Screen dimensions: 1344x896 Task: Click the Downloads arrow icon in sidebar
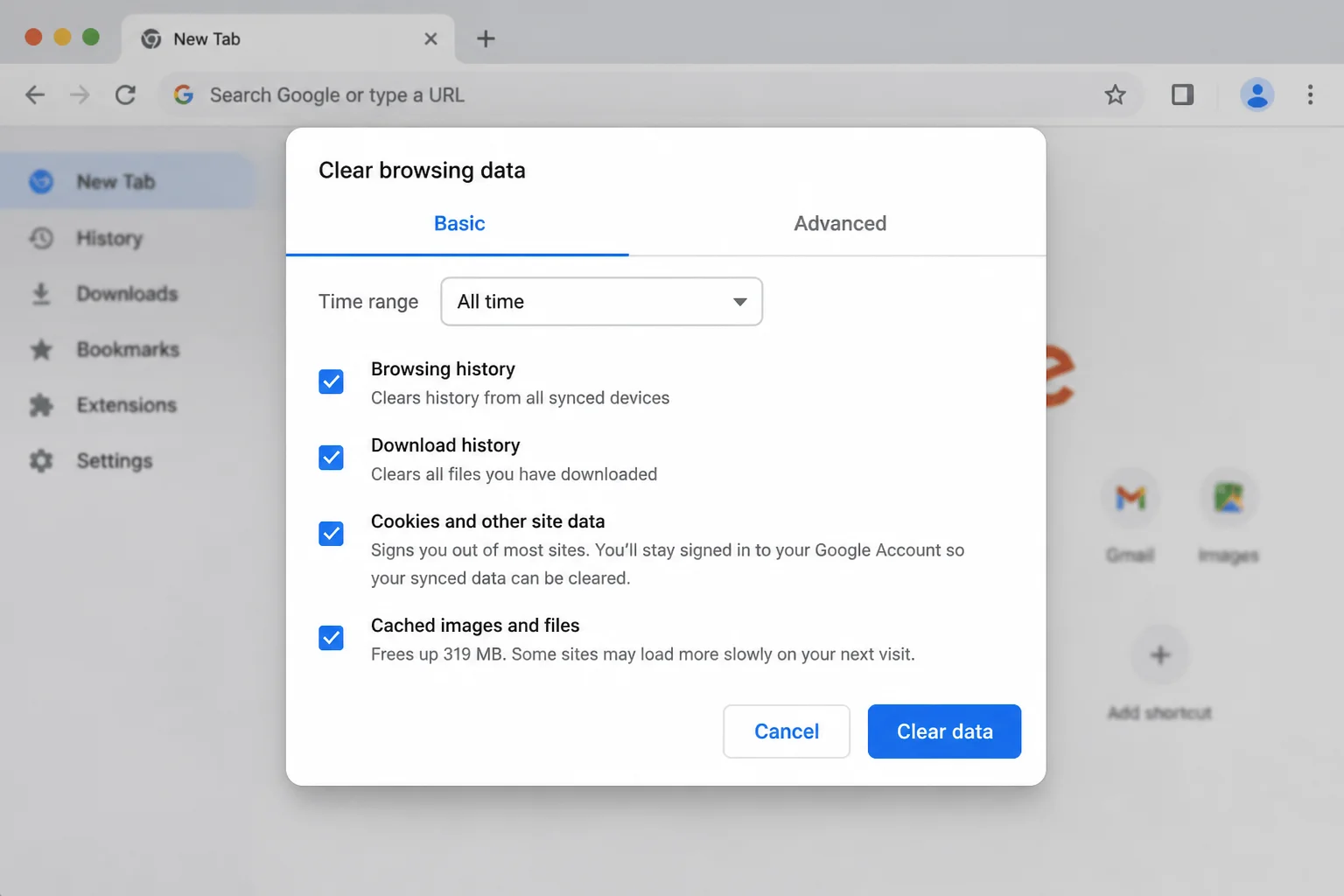[41, 294]
